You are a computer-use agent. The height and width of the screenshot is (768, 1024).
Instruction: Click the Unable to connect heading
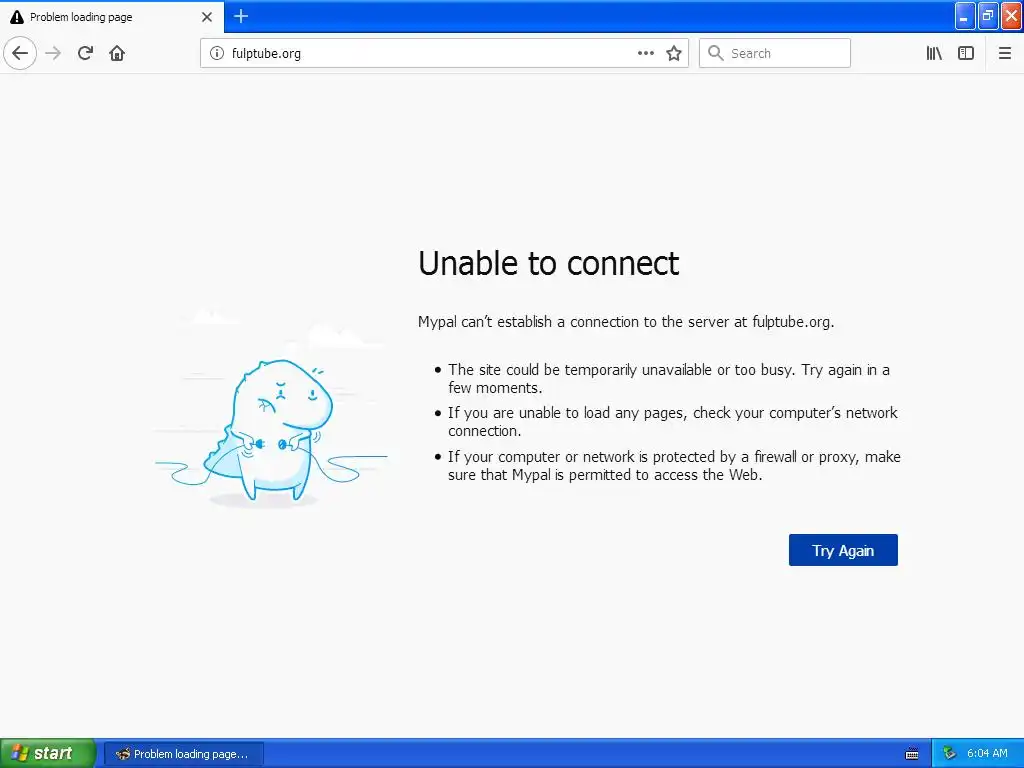(549, 263)
